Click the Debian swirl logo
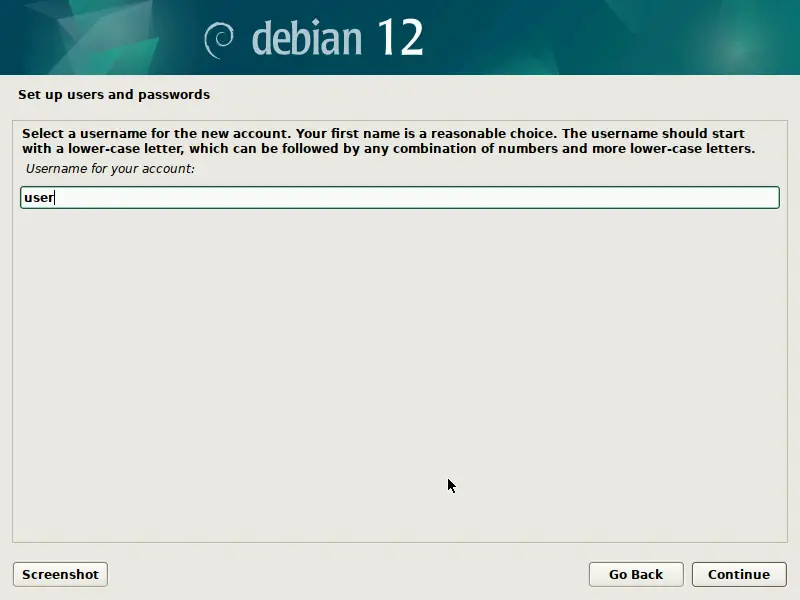Viewport: 800px width, 600px height. (x=219, y=40)
